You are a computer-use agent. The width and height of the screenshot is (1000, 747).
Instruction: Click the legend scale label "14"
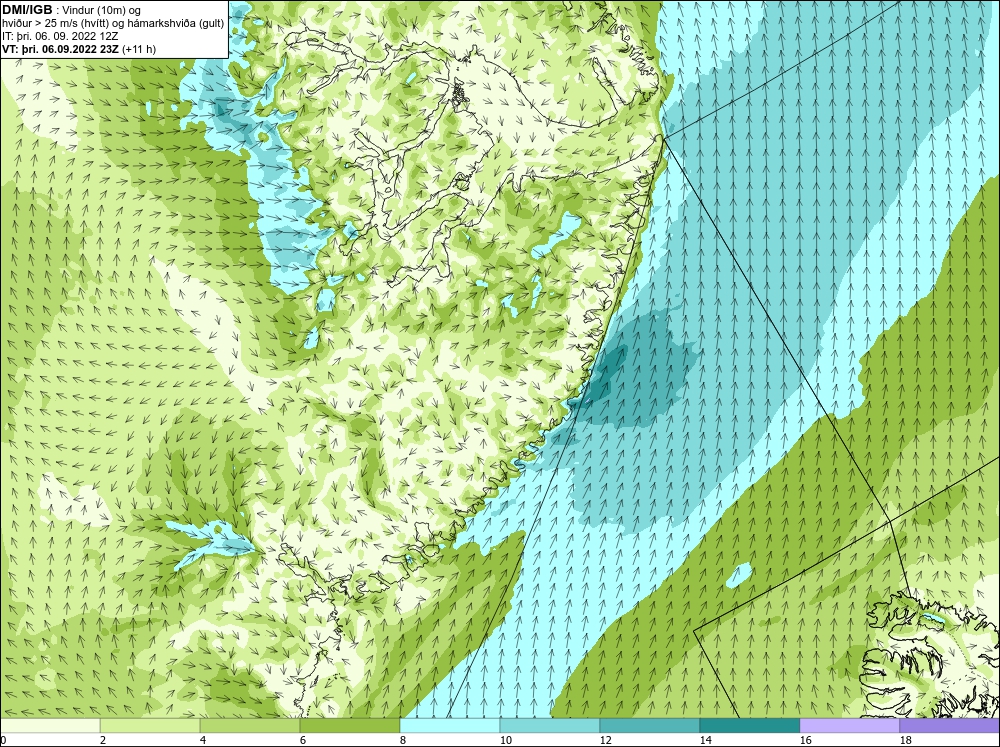pos(706,740)
